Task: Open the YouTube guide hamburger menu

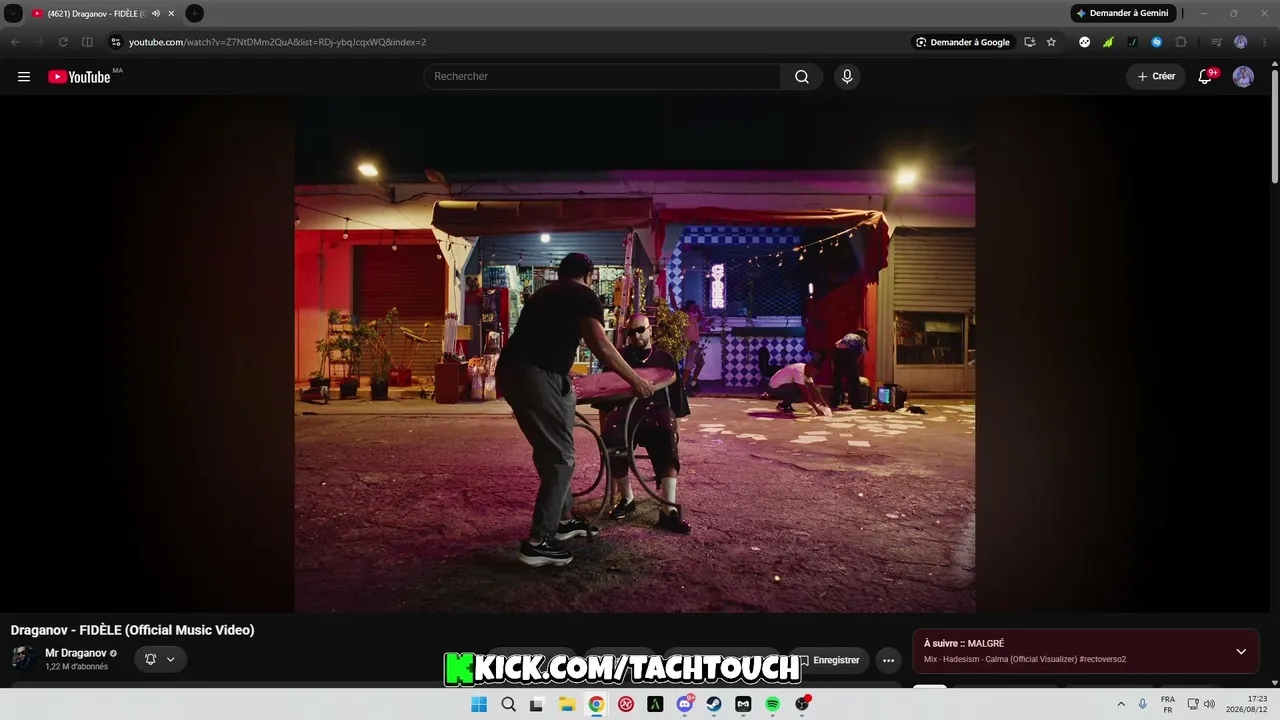Action: click(24, 77)
